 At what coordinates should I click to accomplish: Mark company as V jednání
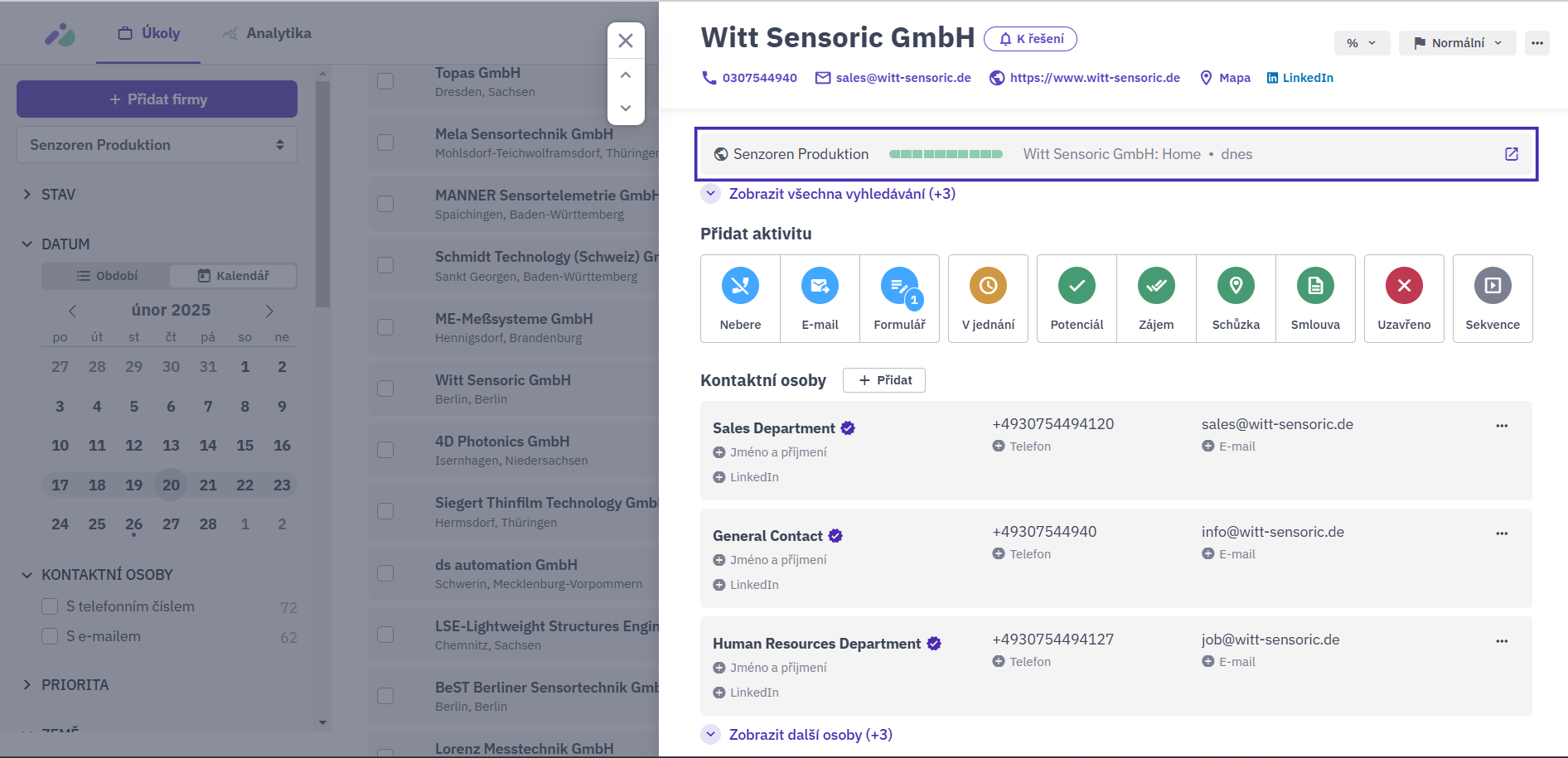coord(988,298)
